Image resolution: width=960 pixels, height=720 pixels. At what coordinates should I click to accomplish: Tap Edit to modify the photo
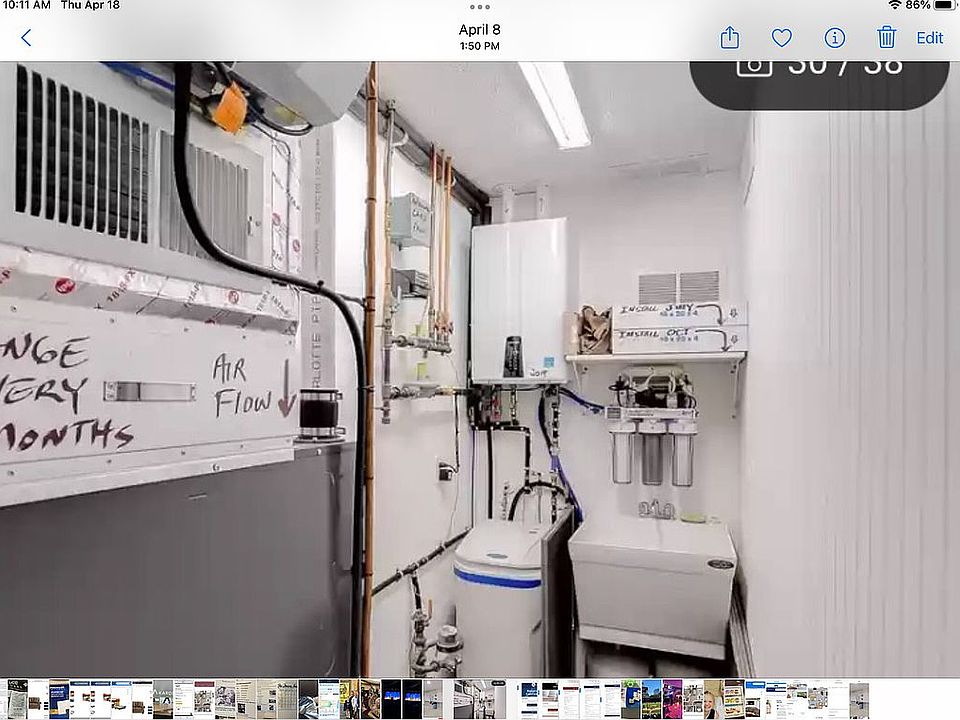pos(930,38)
